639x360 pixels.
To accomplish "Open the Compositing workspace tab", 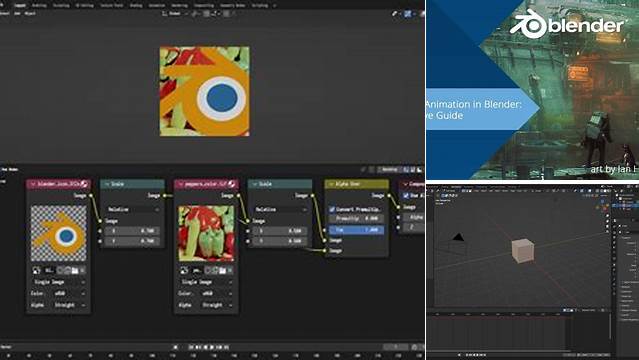I will [203, 5].
